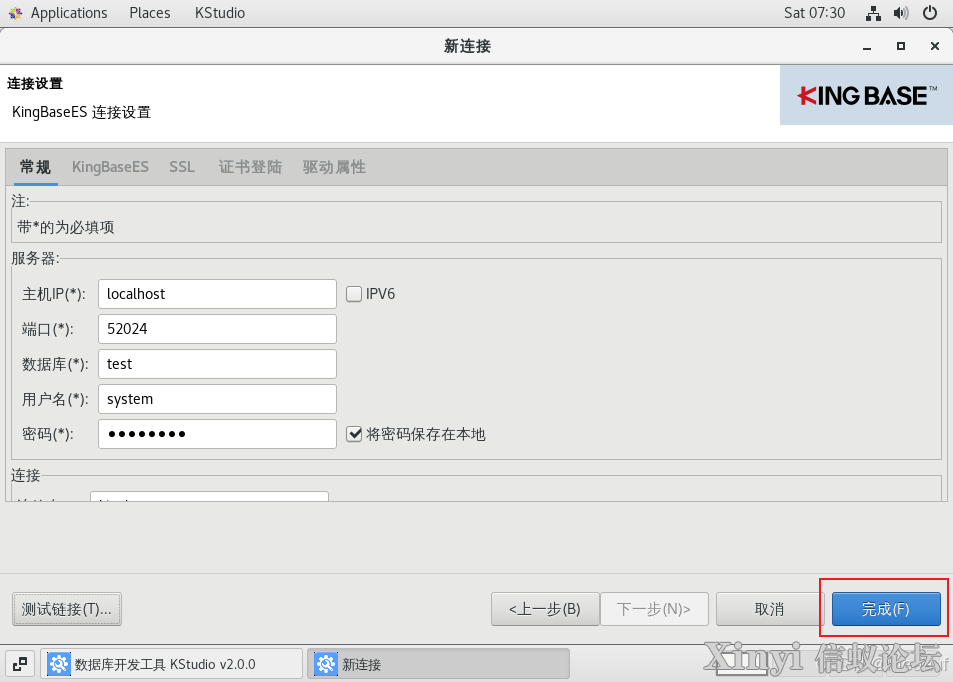Click the 带*的为必填项 note text
The width and height of the screenshot is (953, 682).
click(x=66, y=227)
